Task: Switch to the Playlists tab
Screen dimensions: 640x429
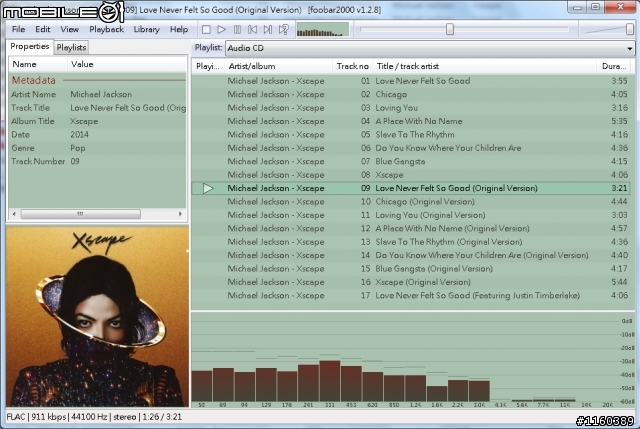Action: pyautogui.click(x=71, y=47)
